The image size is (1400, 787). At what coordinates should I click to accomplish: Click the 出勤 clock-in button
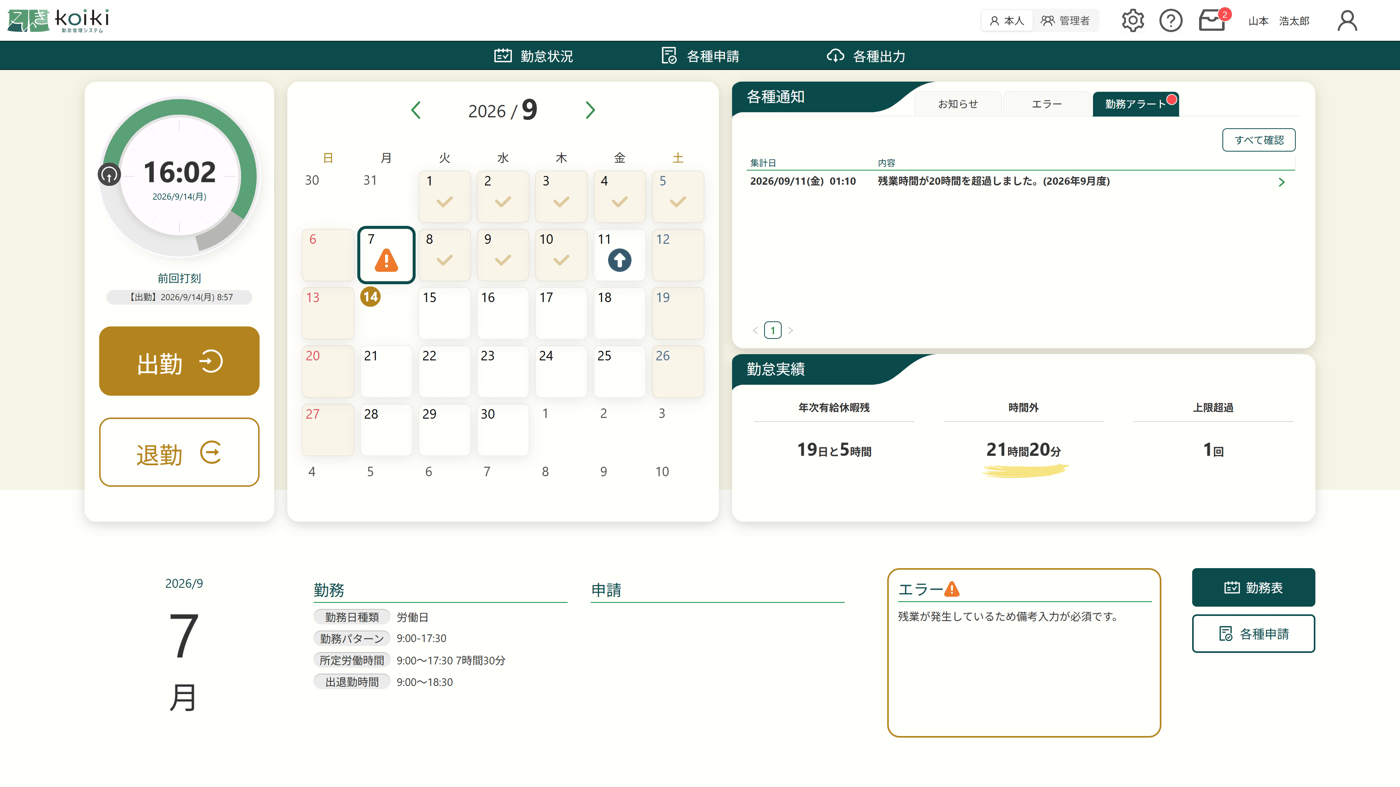tap(179, 361)
